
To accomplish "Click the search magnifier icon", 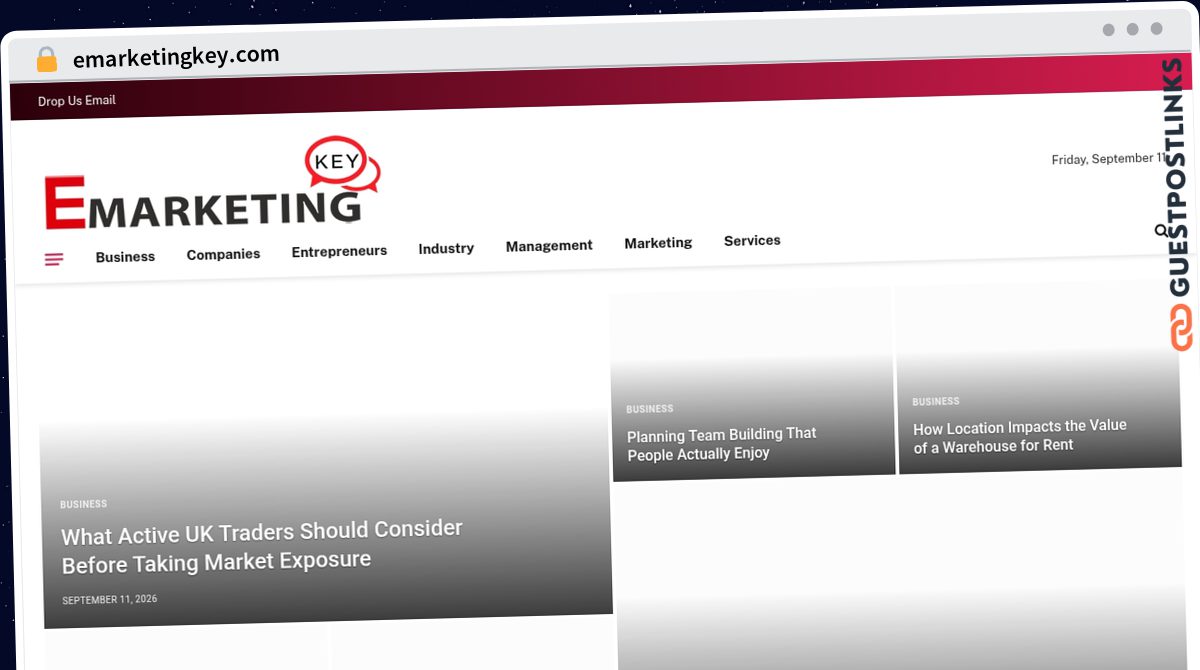I will [x=1160, y=231].
